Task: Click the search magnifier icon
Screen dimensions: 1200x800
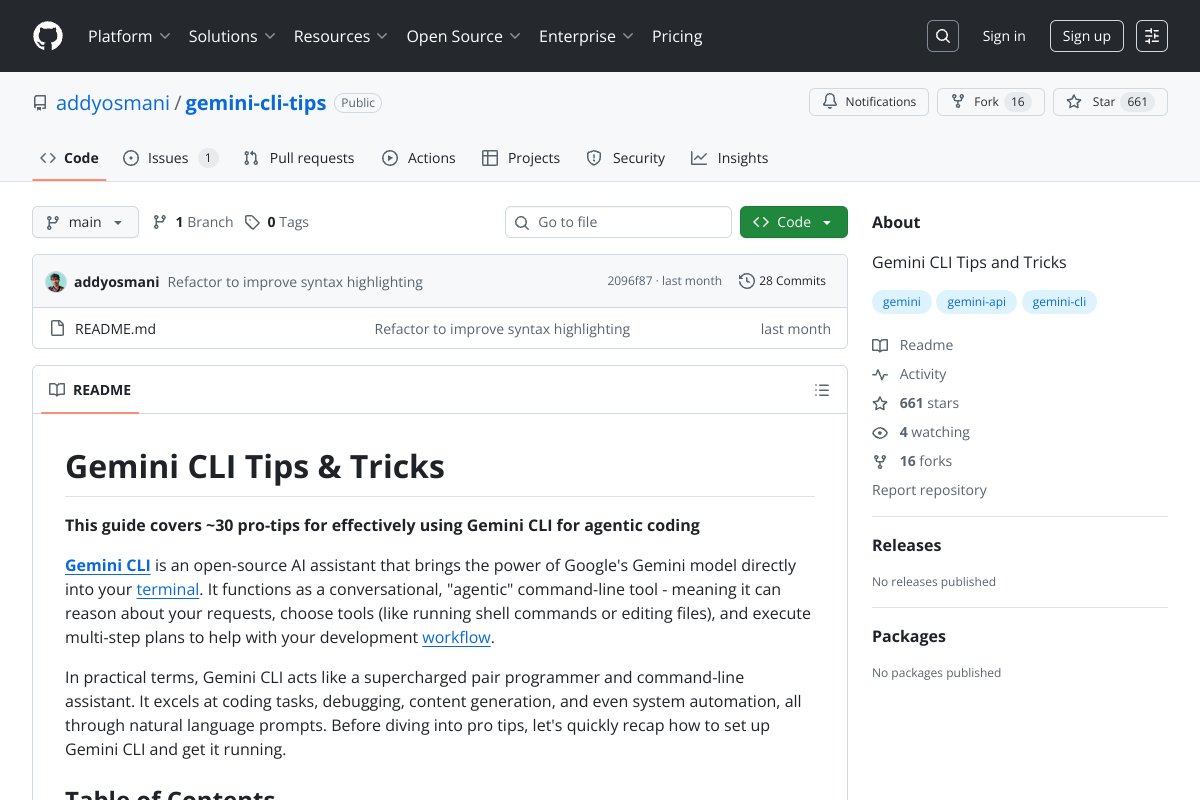Action: pos(943,36)
